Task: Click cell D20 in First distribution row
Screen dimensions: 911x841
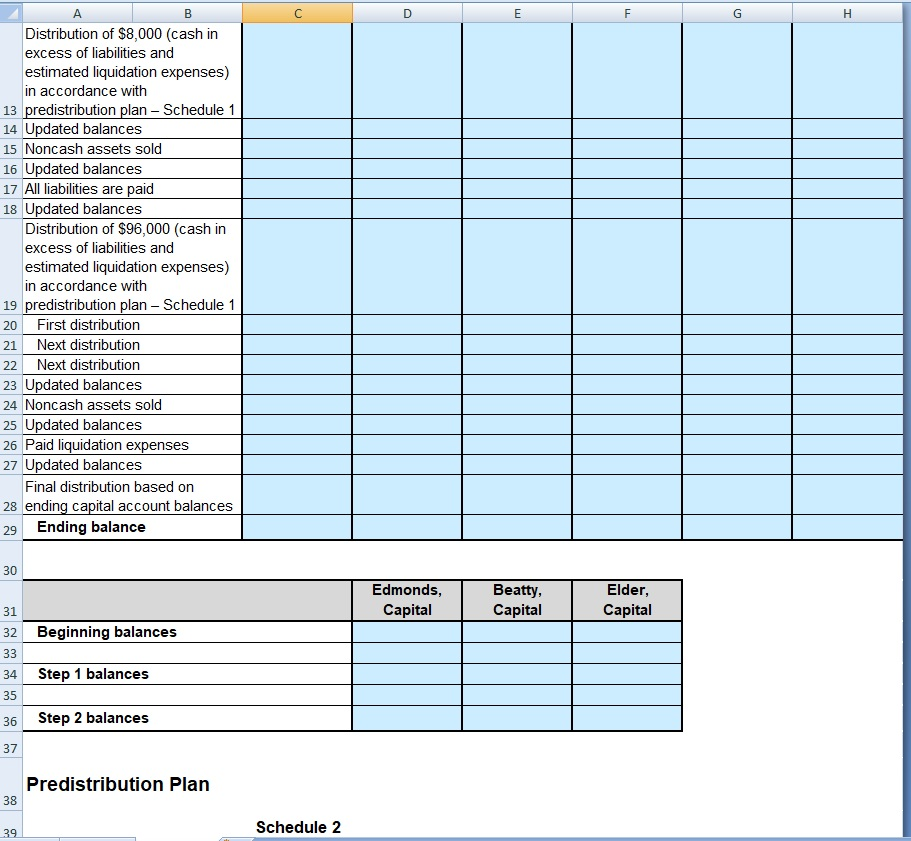Action: click(x=407, y=325)
